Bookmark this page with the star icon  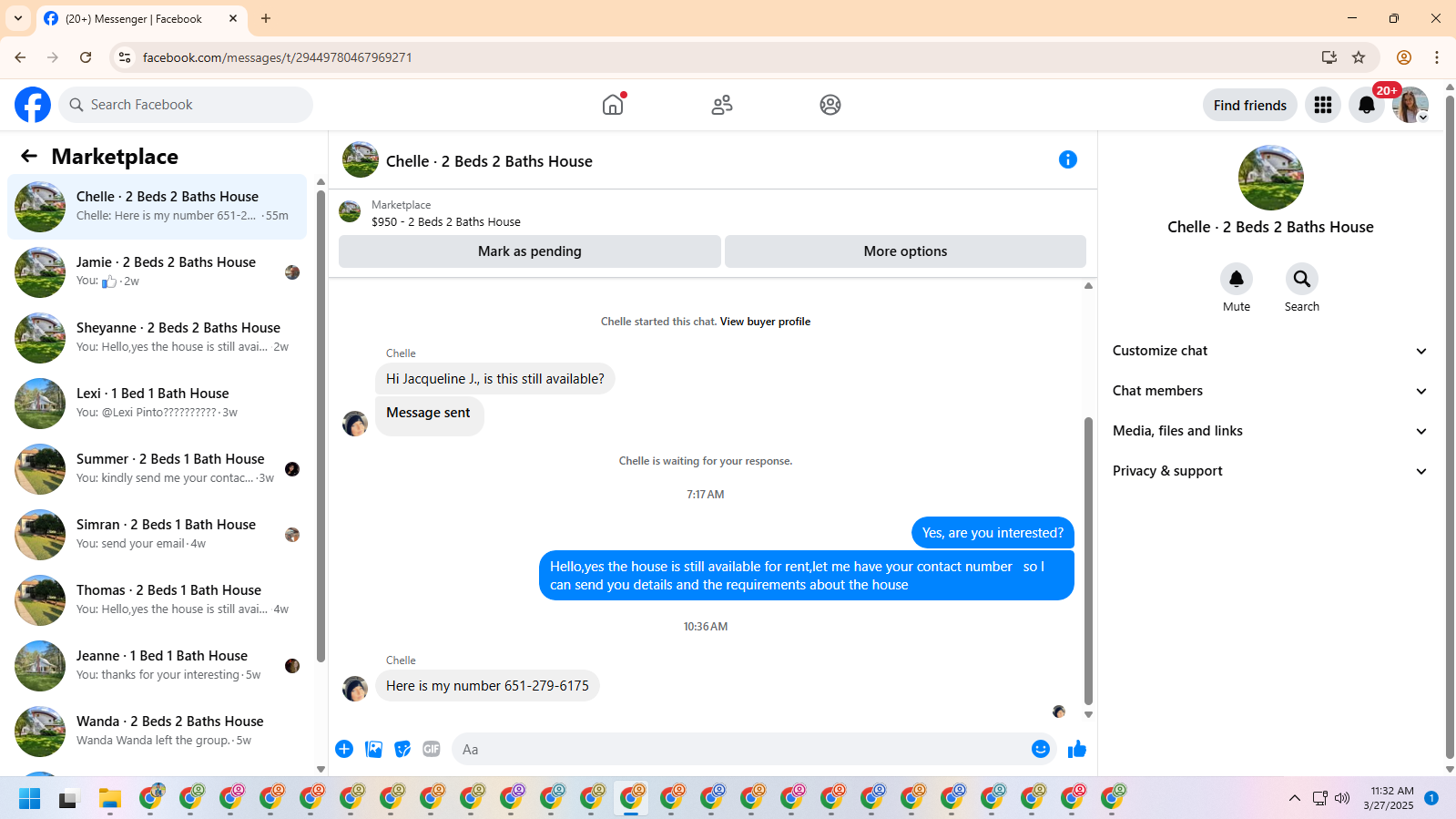point(1359,57)
